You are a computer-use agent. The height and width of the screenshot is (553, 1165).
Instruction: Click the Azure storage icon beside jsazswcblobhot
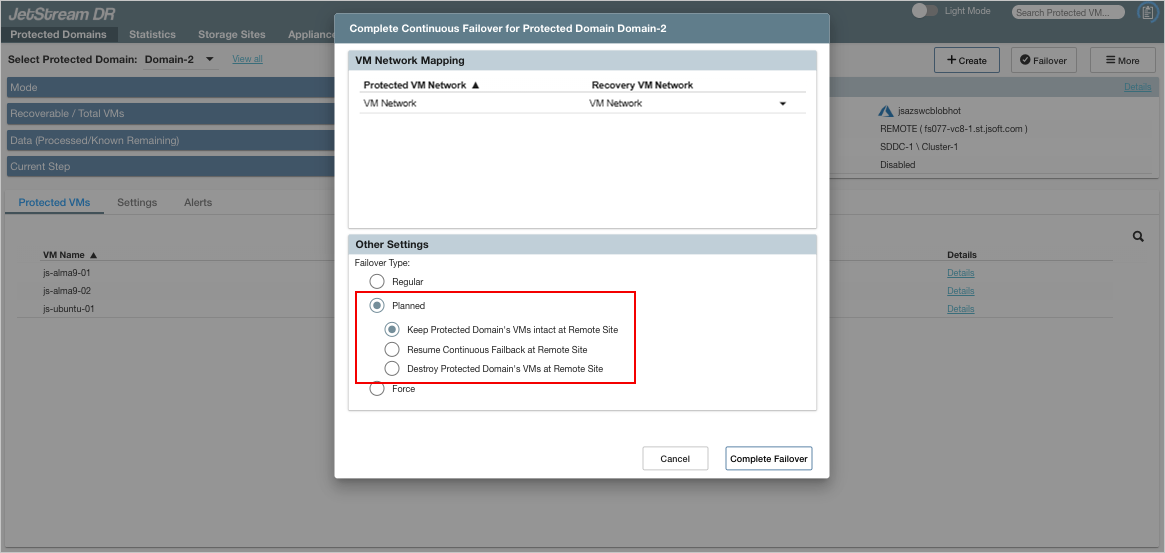[885, 111]
